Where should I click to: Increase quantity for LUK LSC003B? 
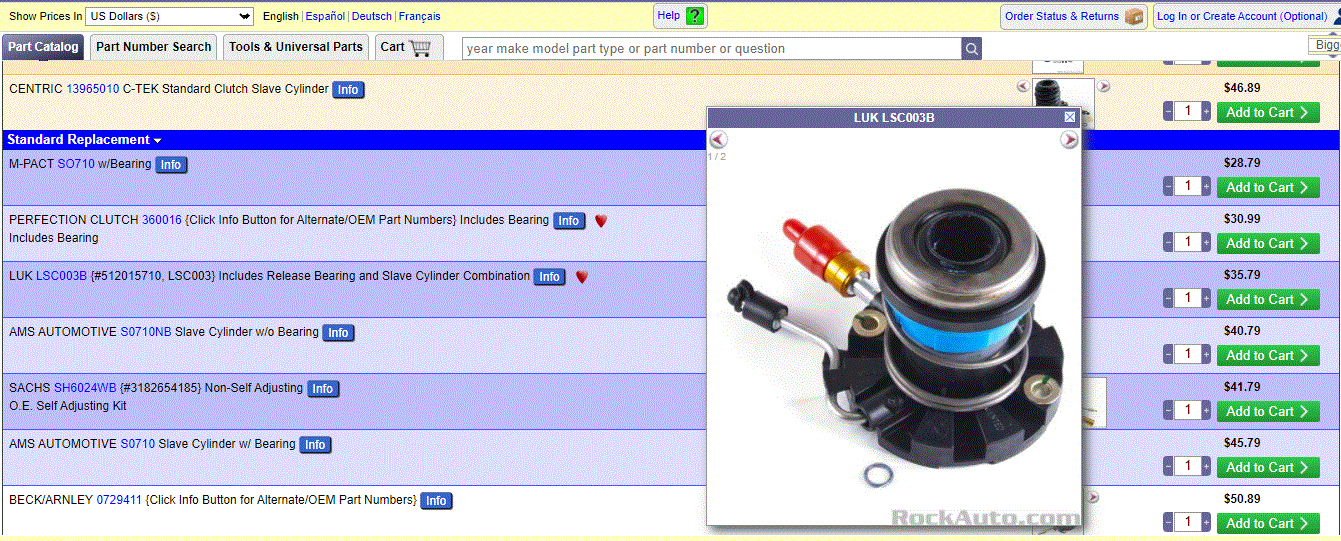(1206, 298)
